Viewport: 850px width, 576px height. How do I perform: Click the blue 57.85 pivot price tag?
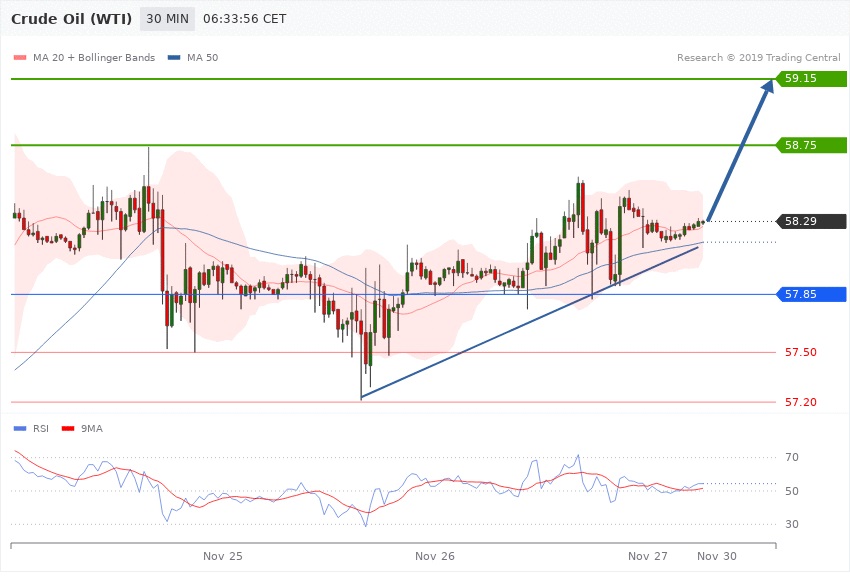tap(807, 294)
